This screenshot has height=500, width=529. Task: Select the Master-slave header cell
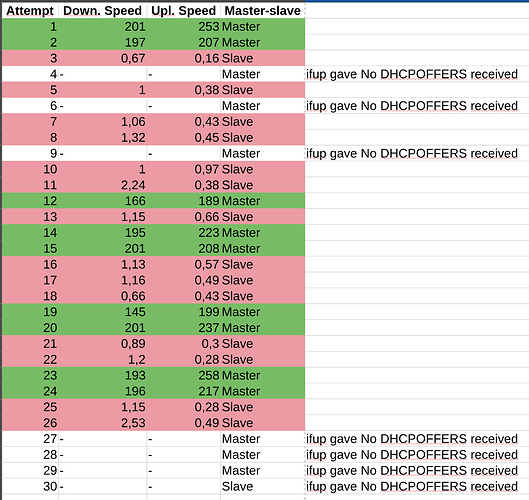pos(262,11)
